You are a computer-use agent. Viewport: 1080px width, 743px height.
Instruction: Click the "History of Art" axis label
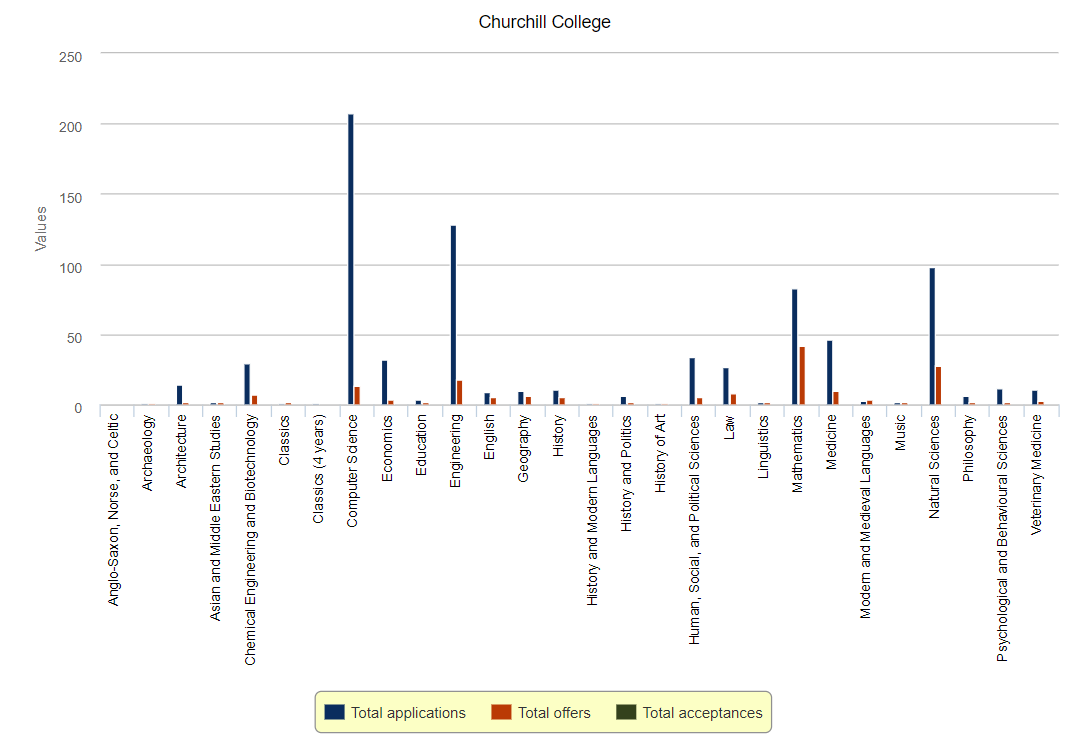coord(660,453)
